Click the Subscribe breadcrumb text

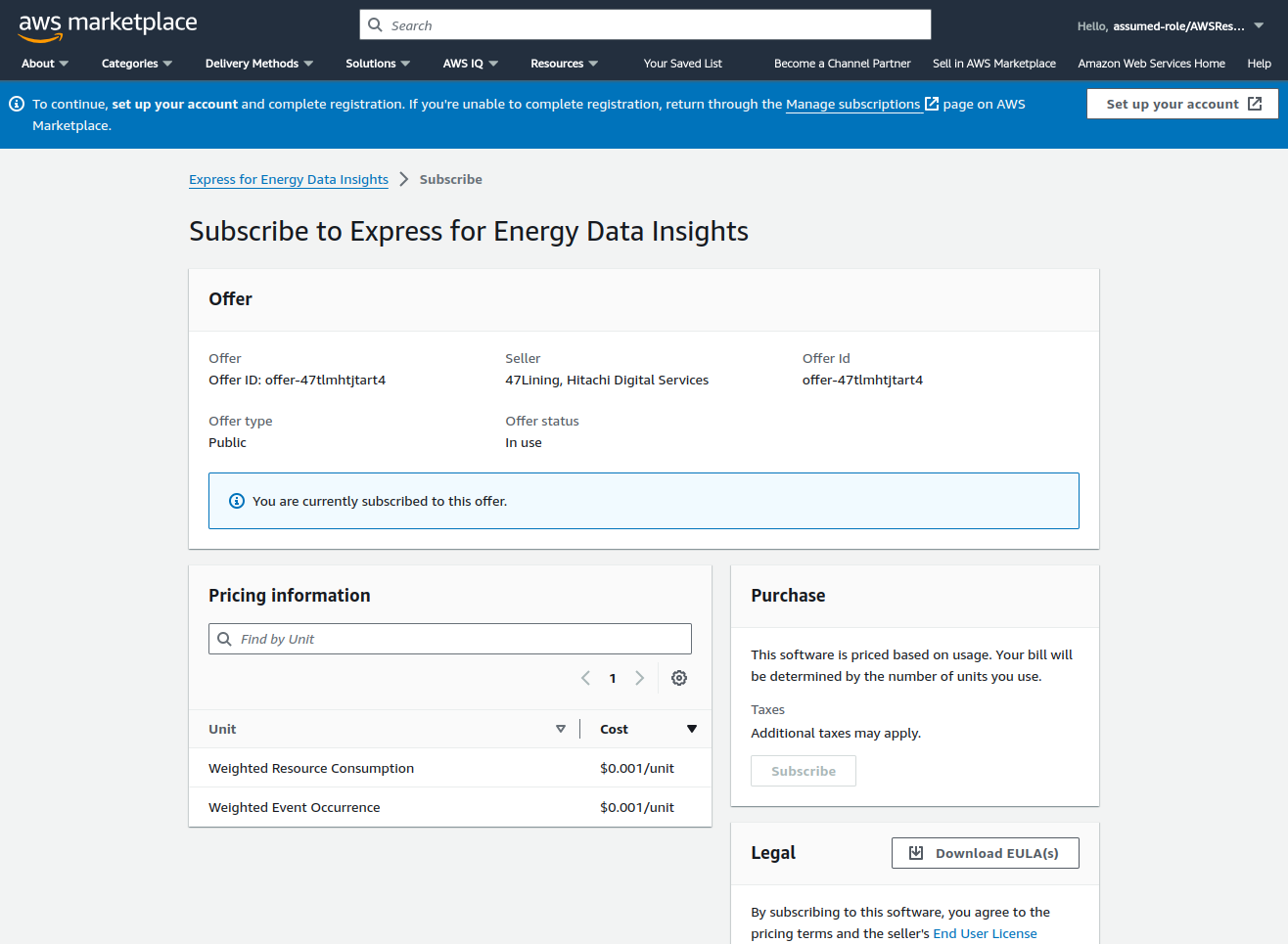coord(451,179)
